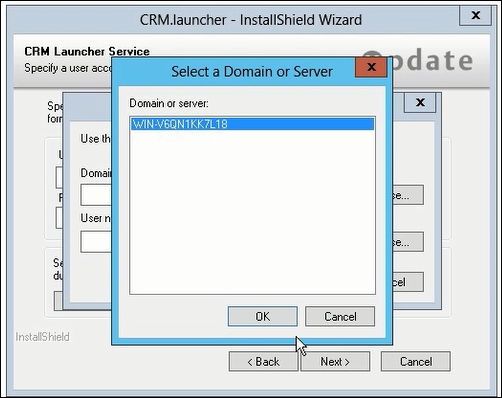This screenshot has width=502, height=398.
Task: Confirm selection with the OK button
Action: click(263, 316)
